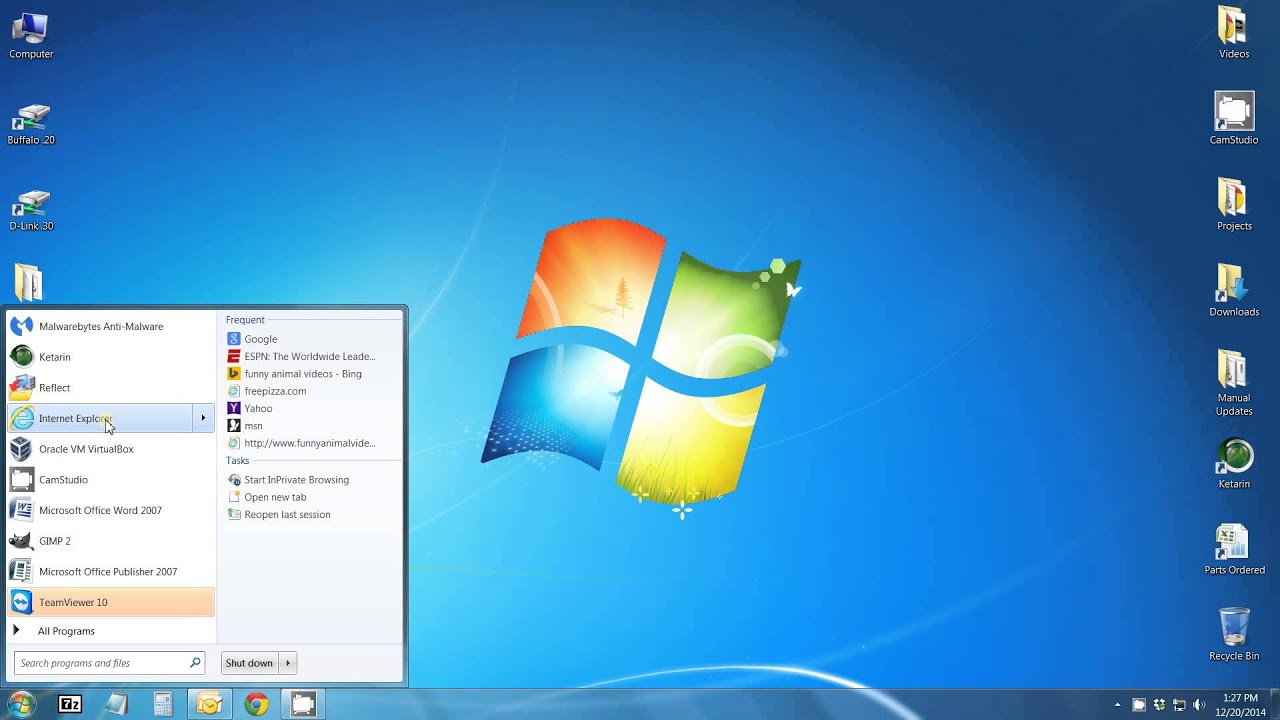Open Reflect in the Start menu
The height and width of the screenshot is (720, 1280).
[111, 388]
